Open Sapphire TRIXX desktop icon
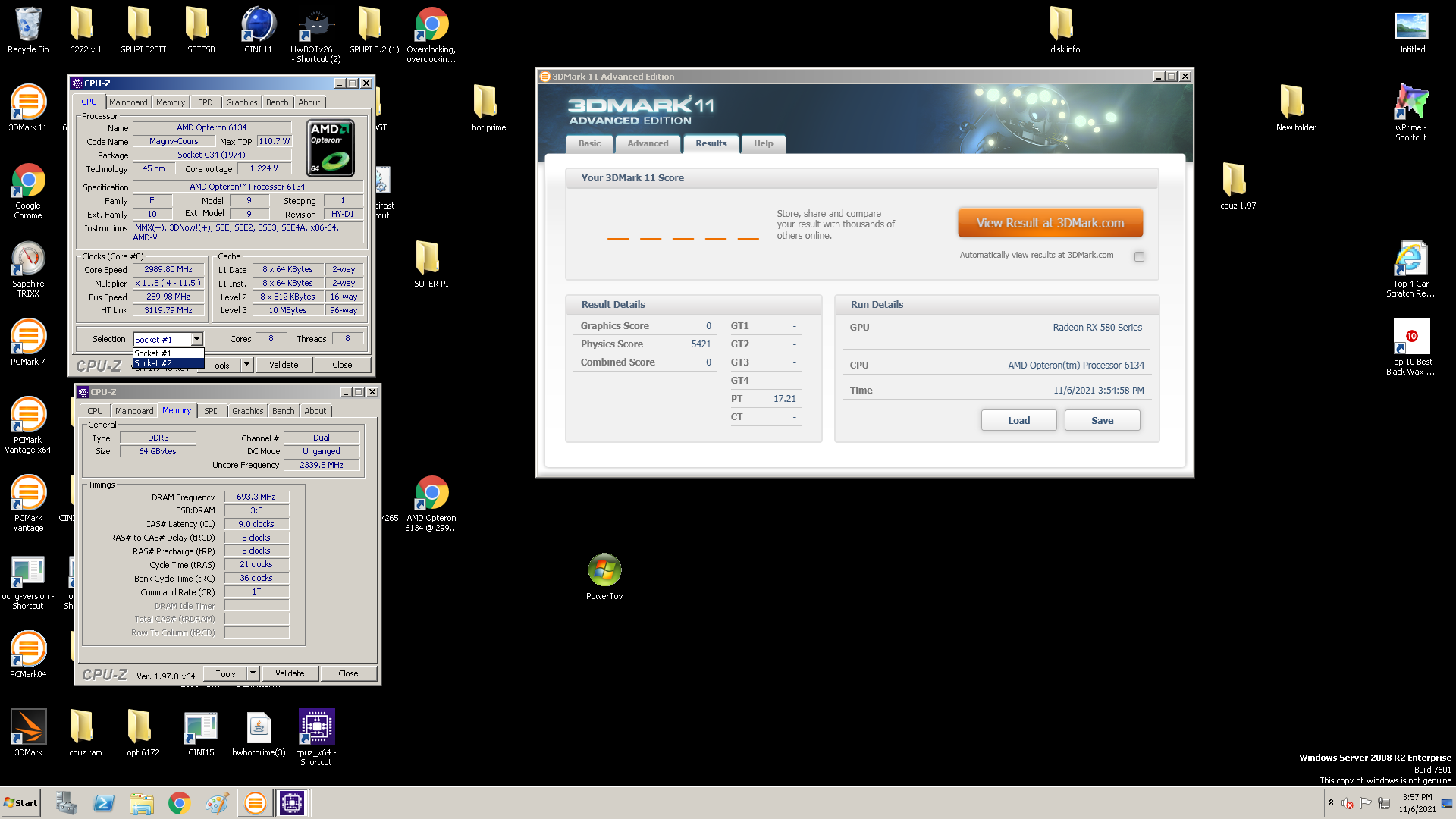Image resolution: width=1456 pixels, height=819 pixels. [28, 269]
